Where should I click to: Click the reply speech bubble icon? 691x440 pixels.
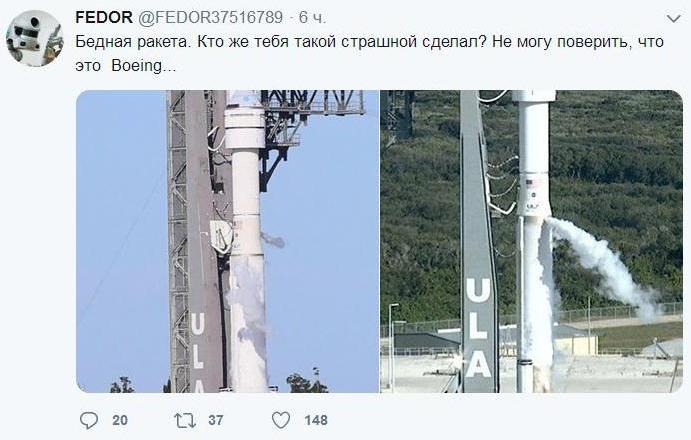pyautogui.click(x=89, y=420)
